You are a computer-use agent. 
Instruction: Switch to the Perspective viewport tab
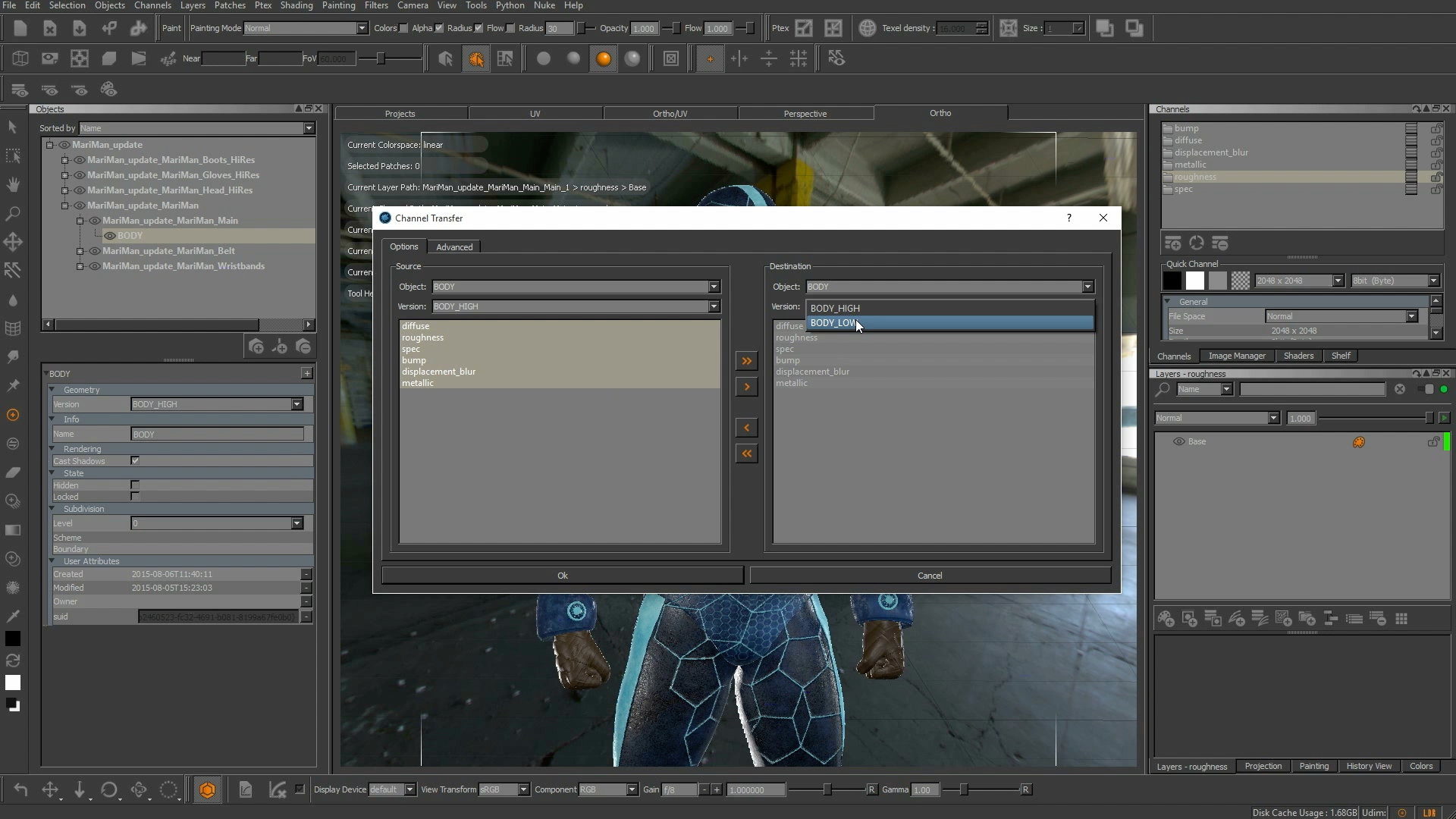pyautogui.click(x=806, y=113)
